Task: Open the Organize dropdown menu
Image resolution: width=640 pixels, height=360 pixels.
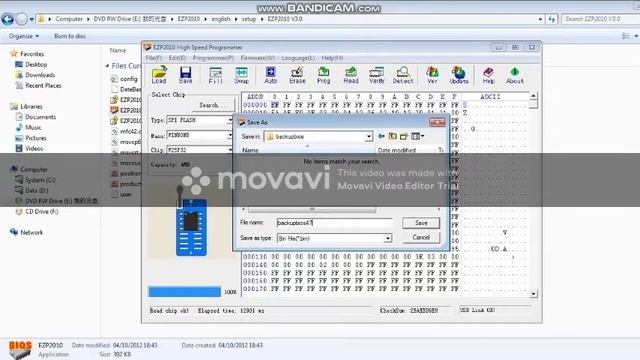Action: [x=24, y=36]
